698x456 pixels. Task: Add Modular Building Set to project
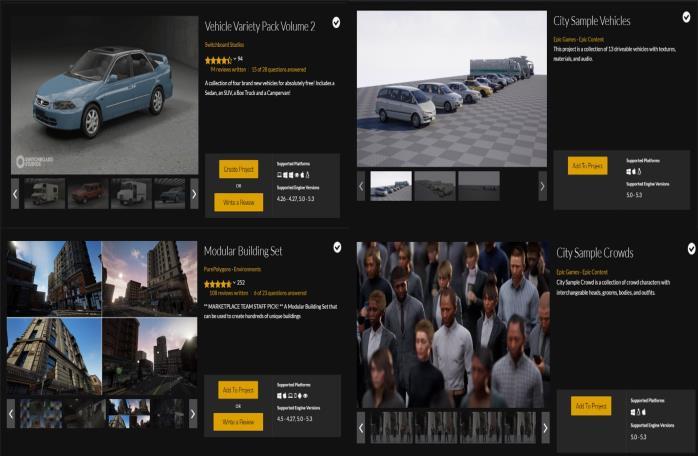click(x=238, y=390)
